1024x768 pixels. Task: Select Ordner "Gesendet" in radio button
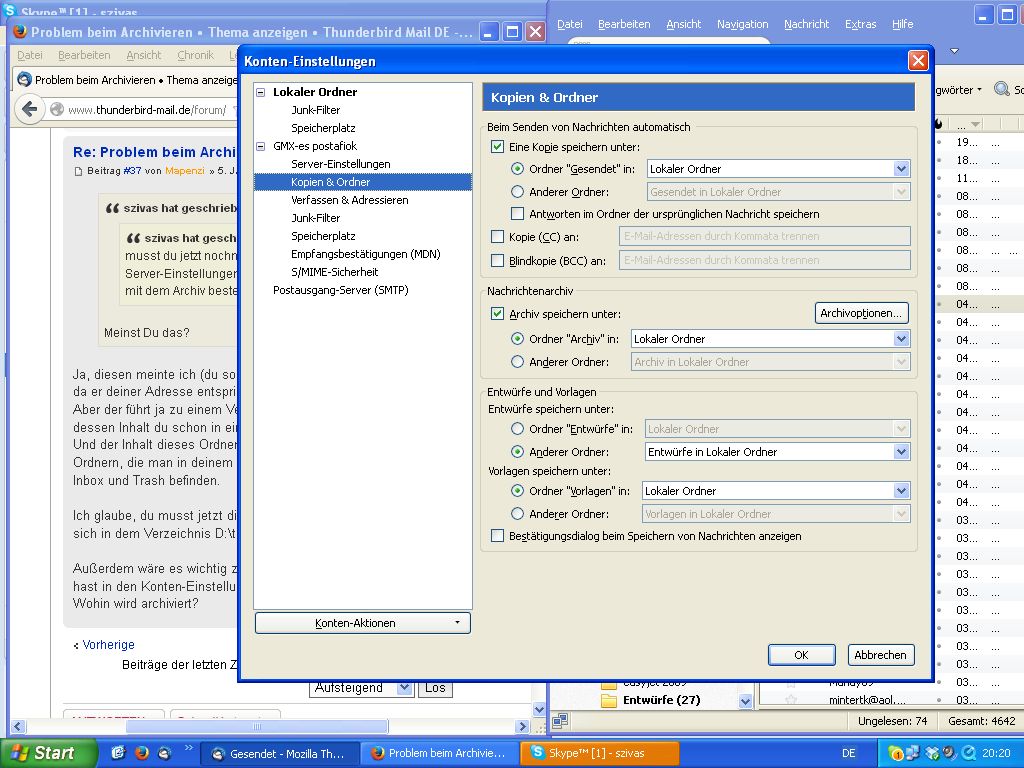tap(517, 168)
